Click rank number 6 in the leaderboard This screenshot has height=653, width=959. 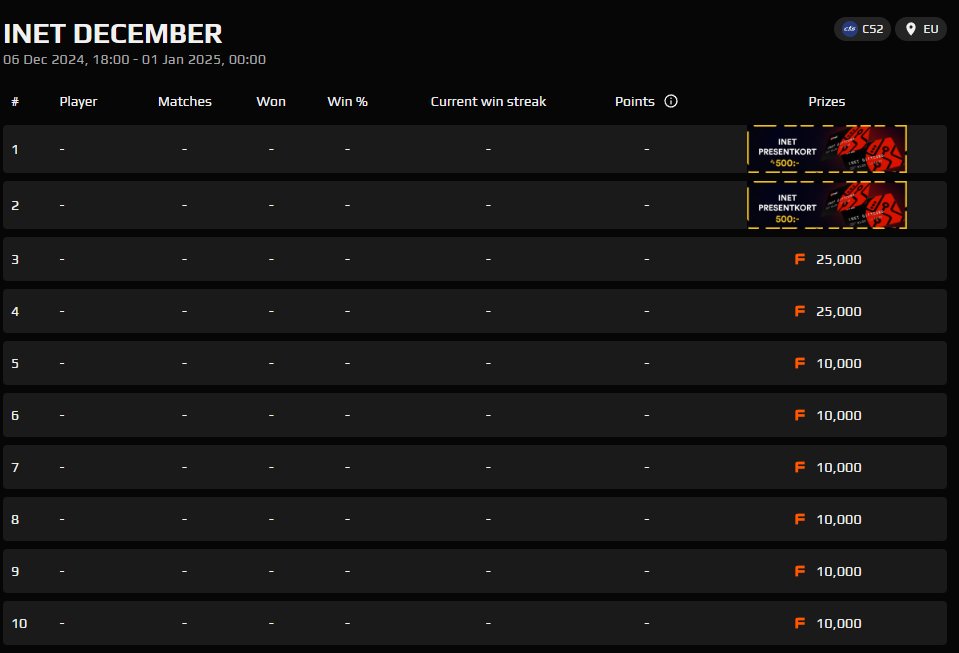(15, 415)
